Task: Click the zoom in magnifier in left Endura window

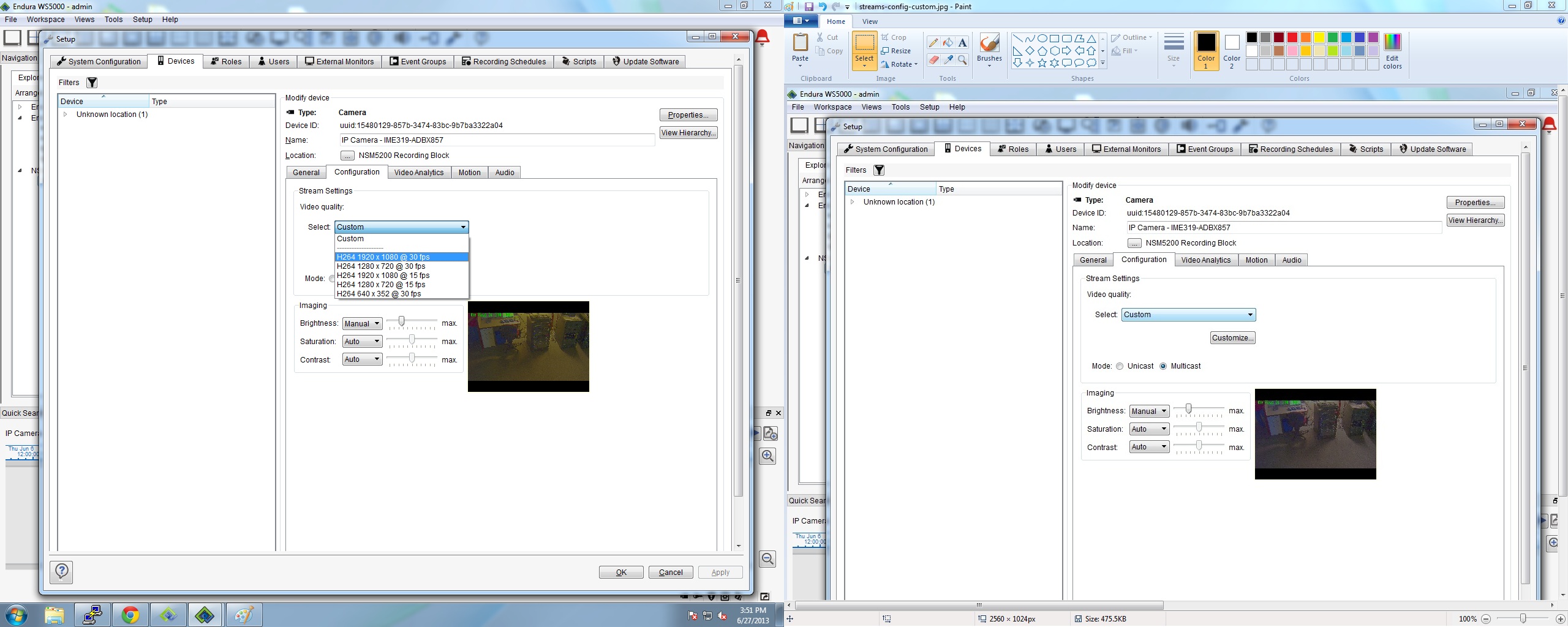Action: pyautogui.click(x=767, y=456)
